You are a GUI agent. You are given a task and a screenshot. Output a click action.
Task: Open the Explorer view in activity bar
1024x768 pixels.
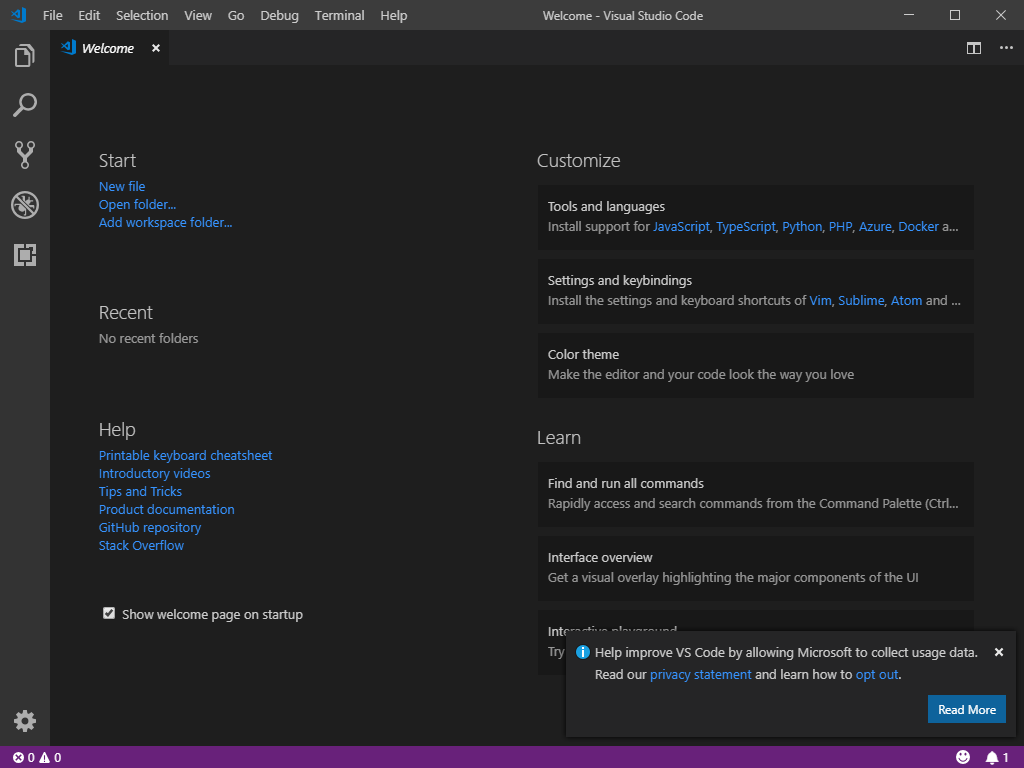tap(25, 56)
